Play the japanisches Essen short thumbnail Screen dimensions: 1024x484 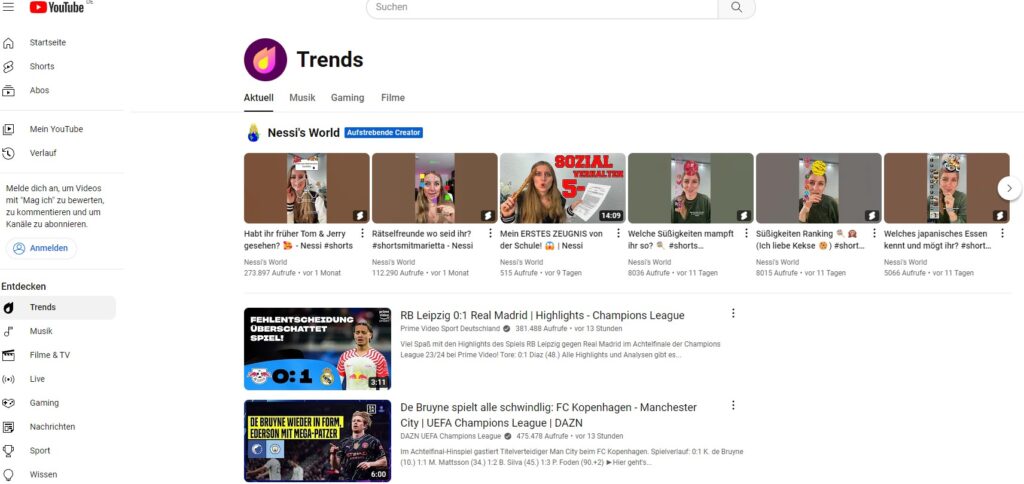click(947, 188)
